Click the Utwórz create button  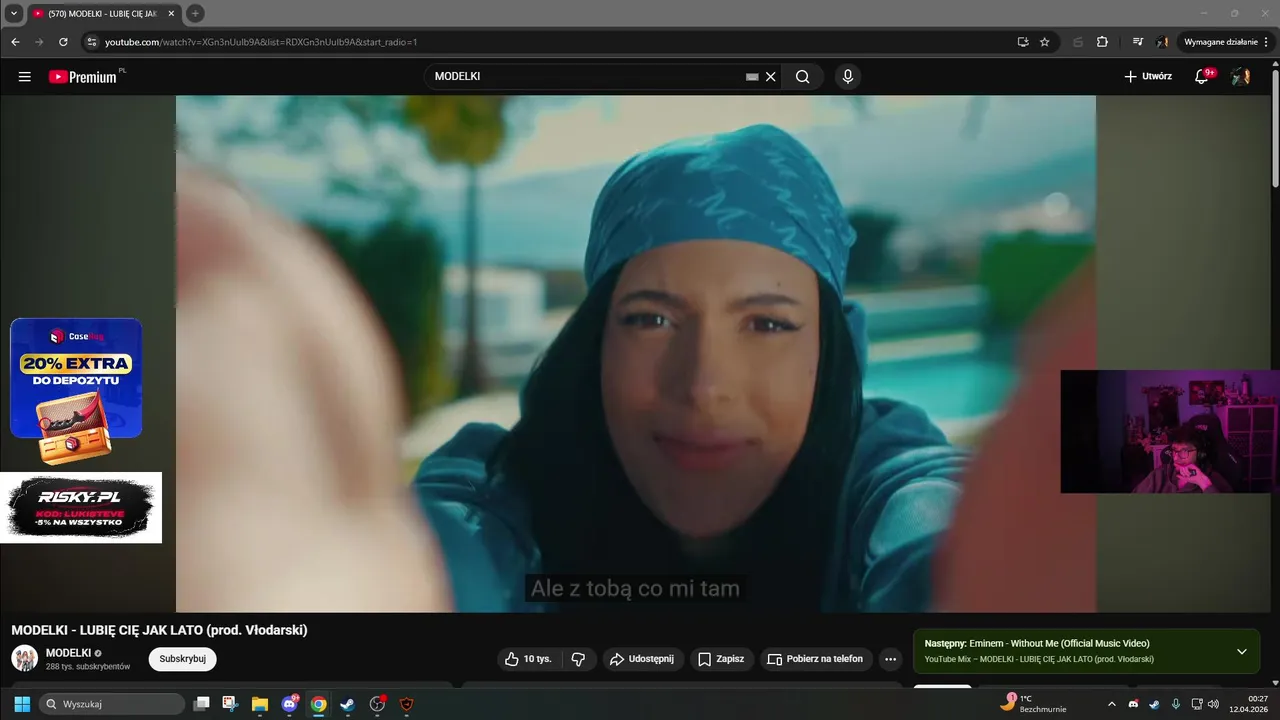click(x=1148, y=76)
